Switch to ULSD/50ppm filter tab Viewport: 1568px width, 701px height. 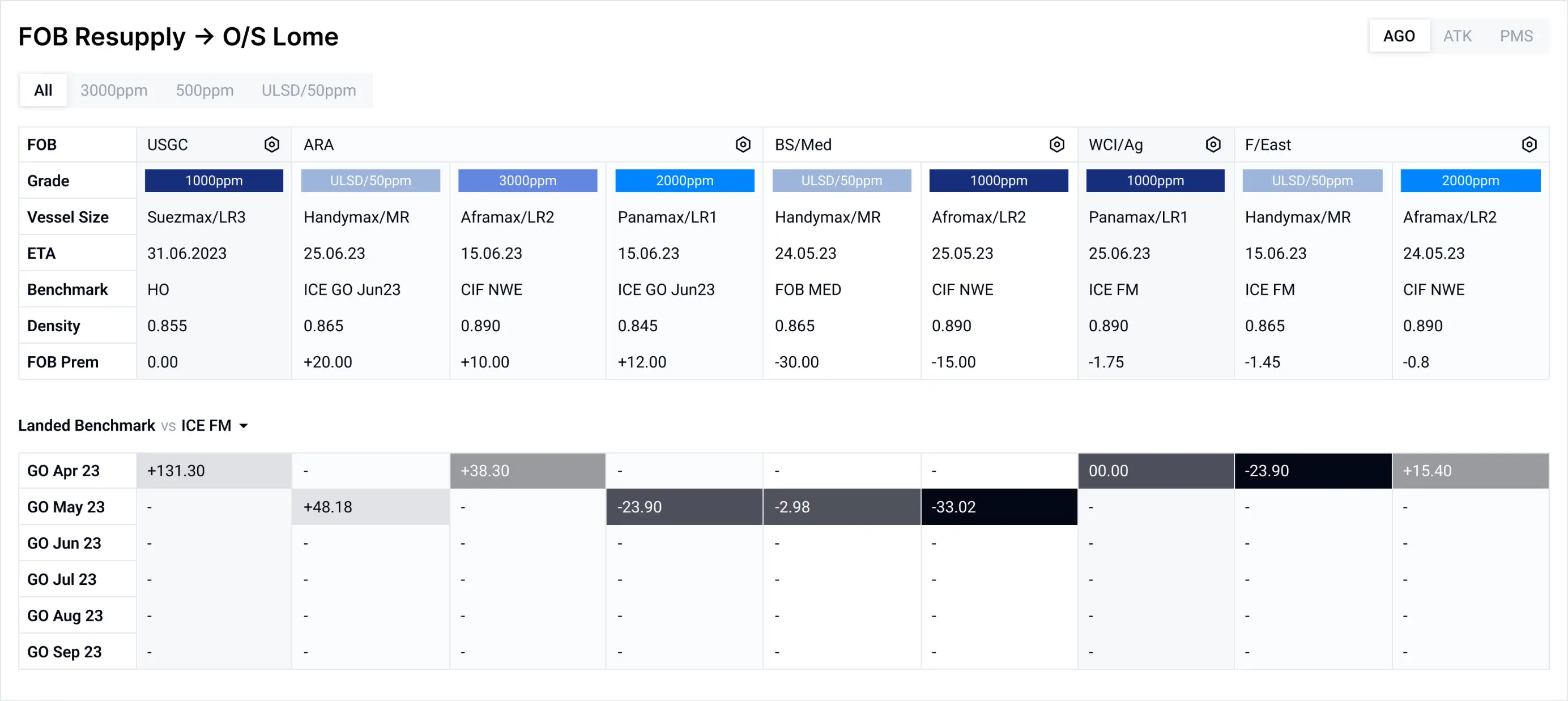tap(309, 91)
